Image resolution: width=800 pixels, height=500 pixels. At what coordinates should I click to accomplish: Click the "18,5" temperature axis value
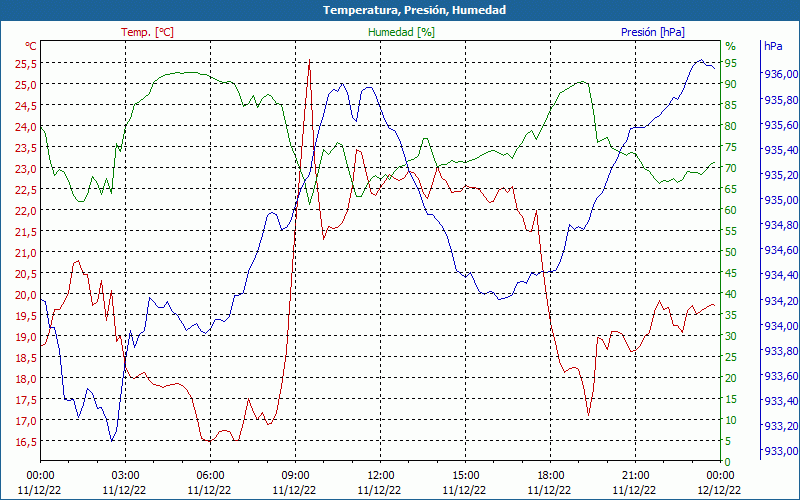click(x=26, y=358)
